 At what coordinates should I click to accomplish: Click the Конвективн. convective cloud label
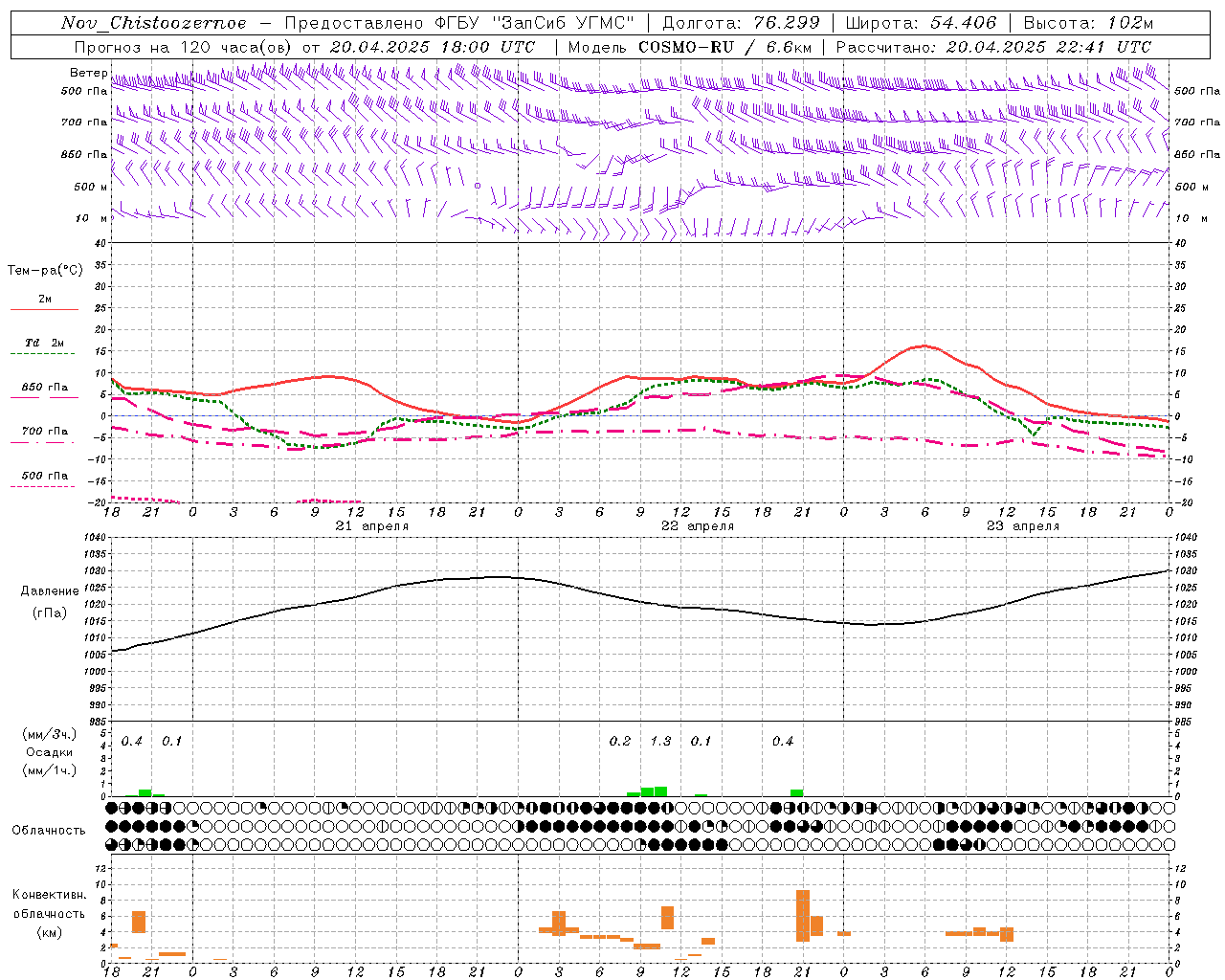click(x=50, y=895)
